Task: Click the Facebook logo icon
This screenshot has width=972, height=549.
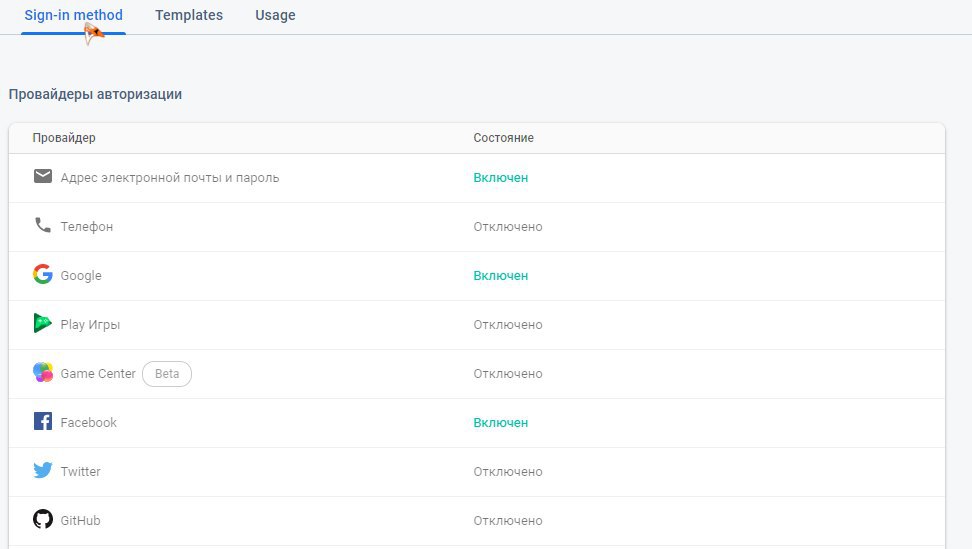Action: click(43, 421)
